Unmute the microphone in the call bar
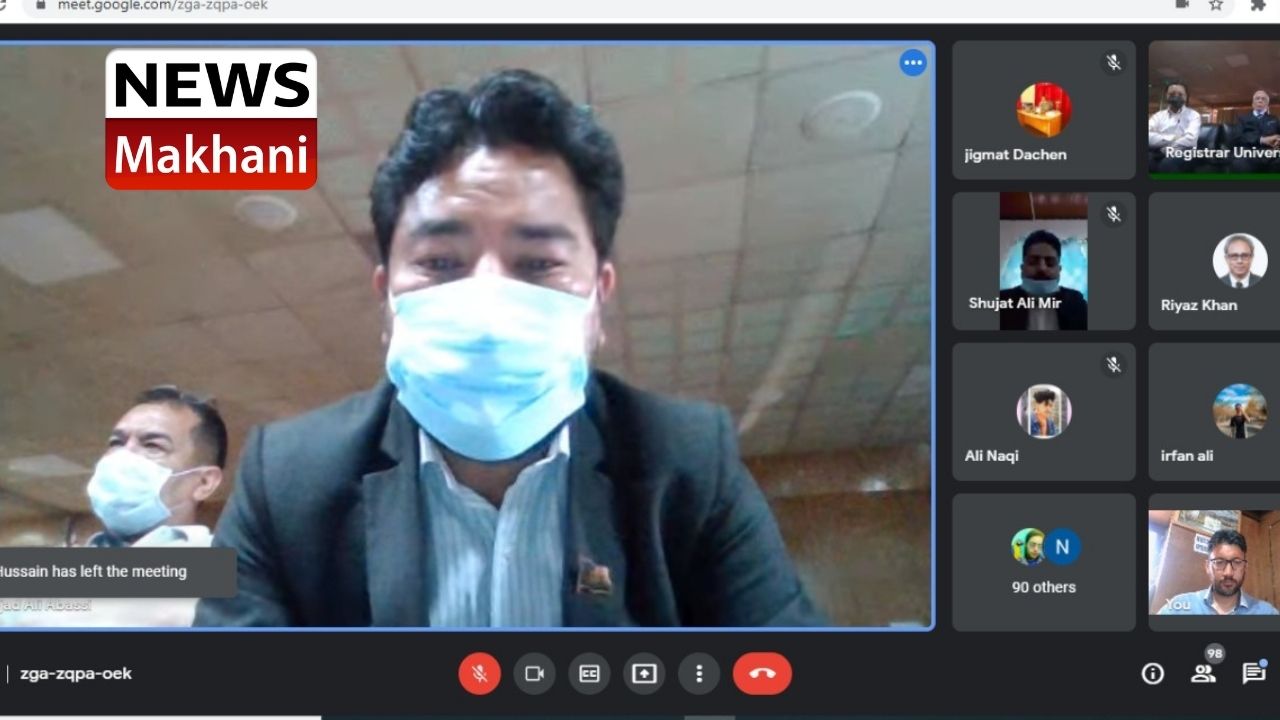Image resolution: width=1280 pixels, height=720 pixels. (479, 674)
